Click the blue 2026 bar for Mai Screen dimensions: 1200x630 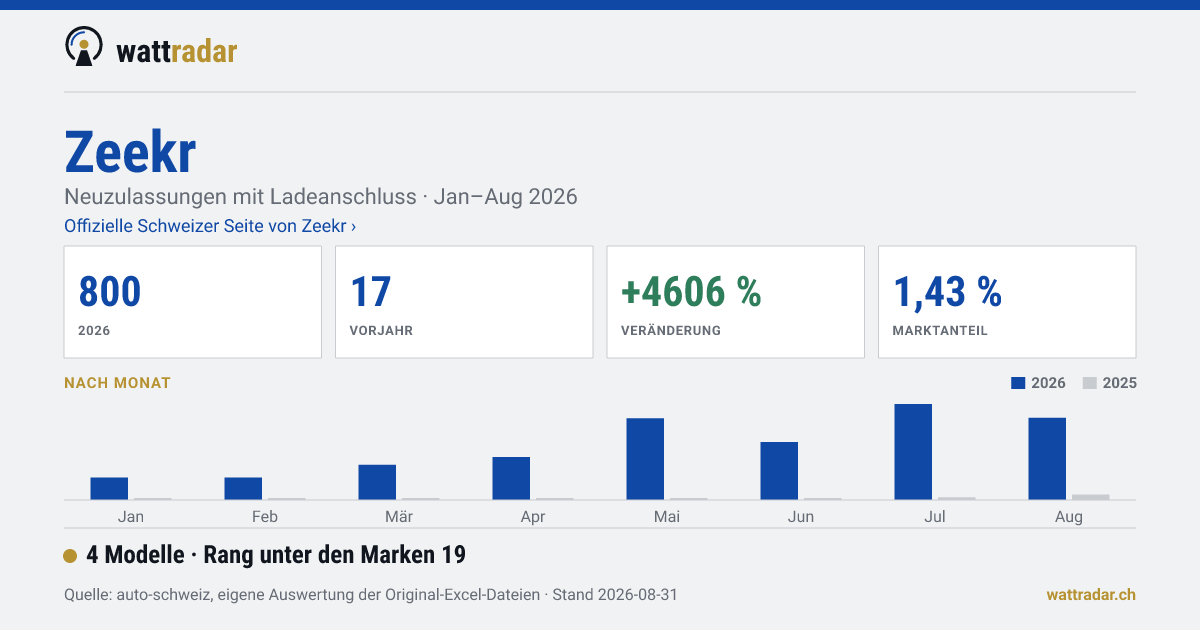pyautogui.click(x=645, y=459)
